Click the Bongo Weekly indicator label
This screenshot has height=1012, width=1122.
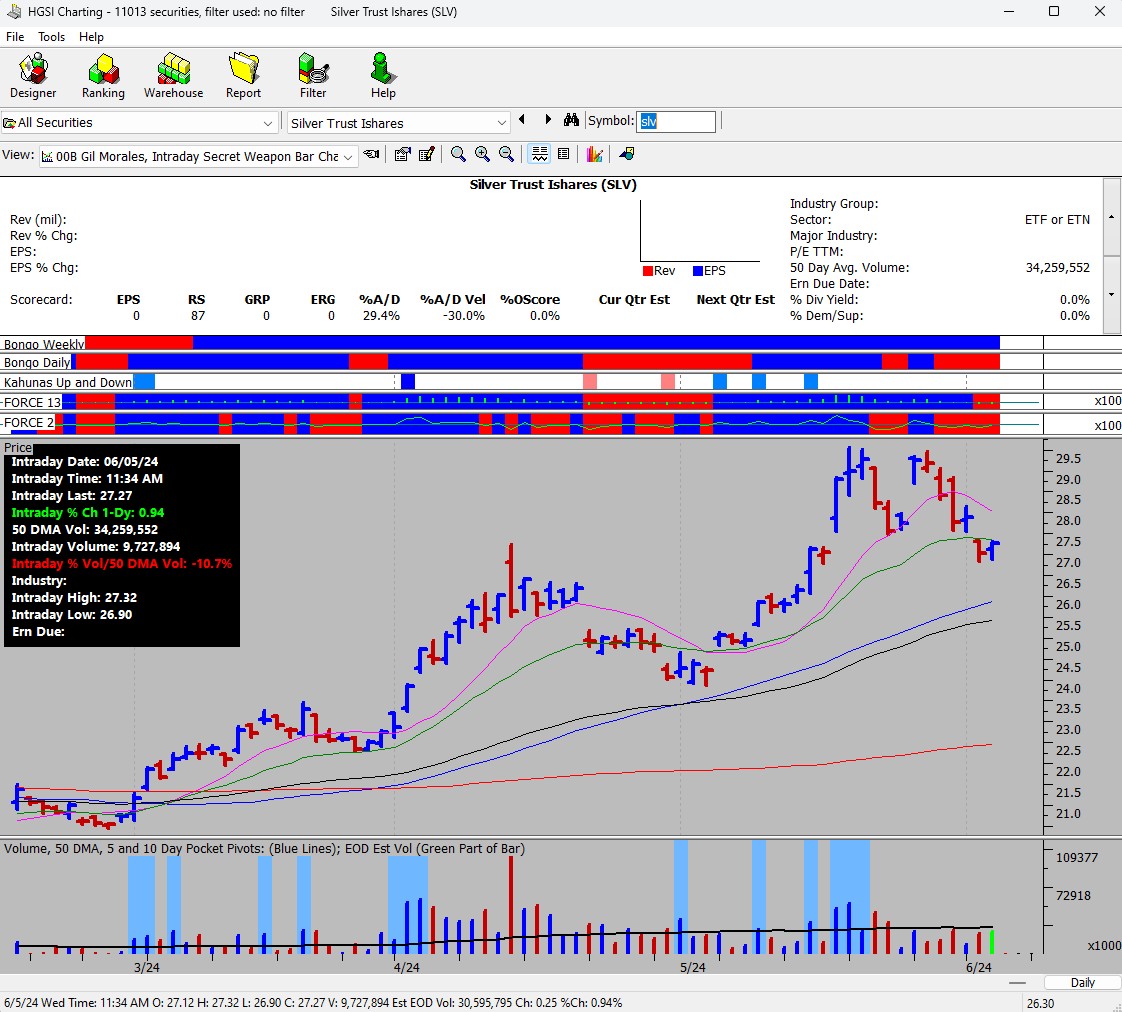tap(44, 344)
